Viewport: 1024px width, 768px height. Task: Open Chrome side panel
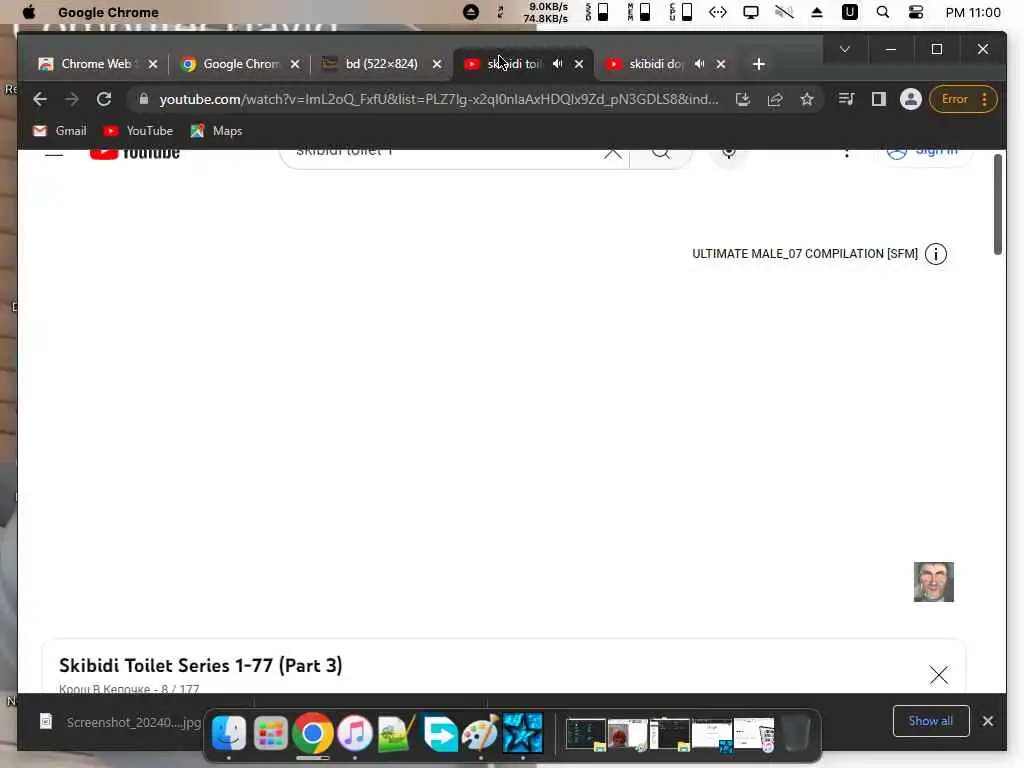[x=878, y=99]
